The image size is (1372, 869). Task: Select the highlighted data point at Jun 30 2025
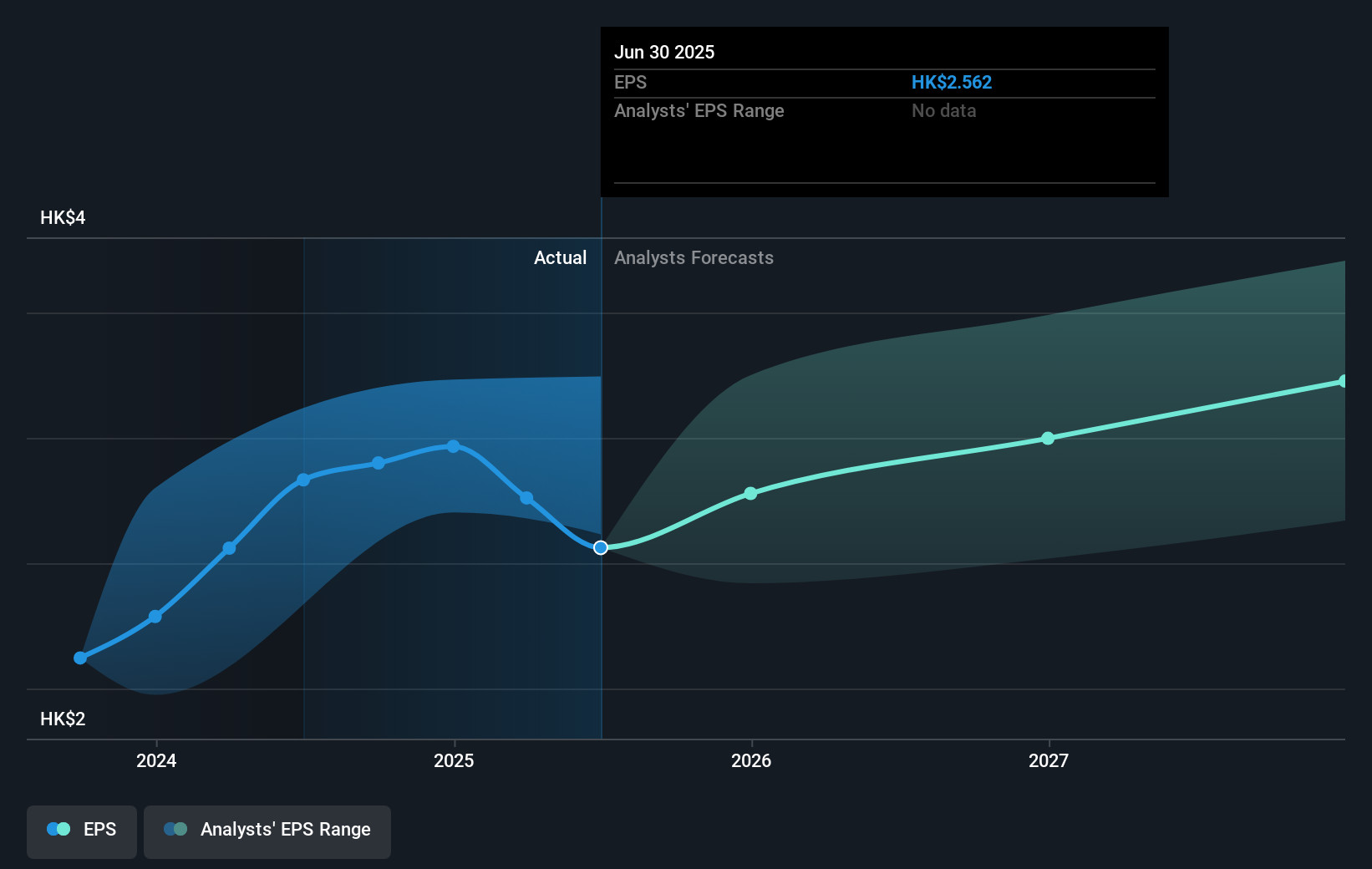pyautogui.click(x=600, y=548)
